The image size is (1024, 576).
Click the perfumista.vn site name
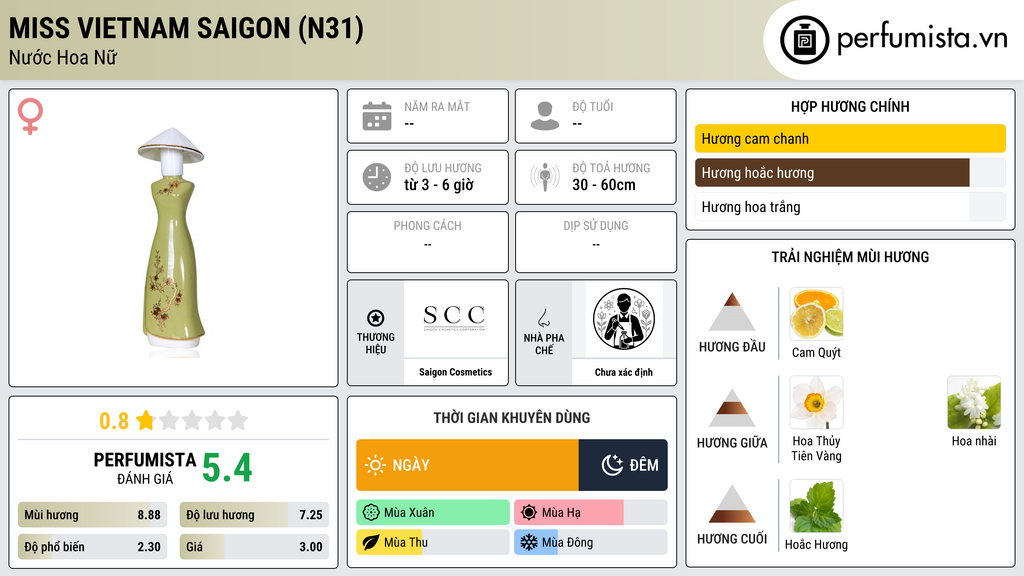[x=922, y=39]
